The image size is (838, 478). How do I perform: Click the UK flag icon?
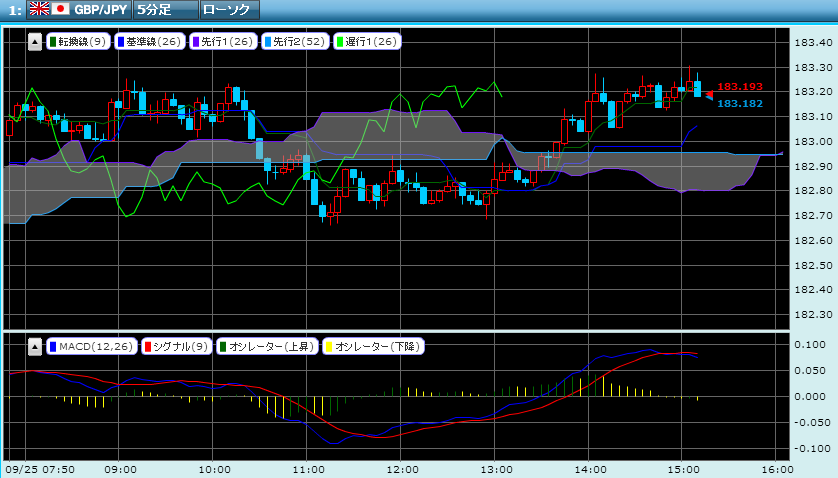(x=39, y=9)
